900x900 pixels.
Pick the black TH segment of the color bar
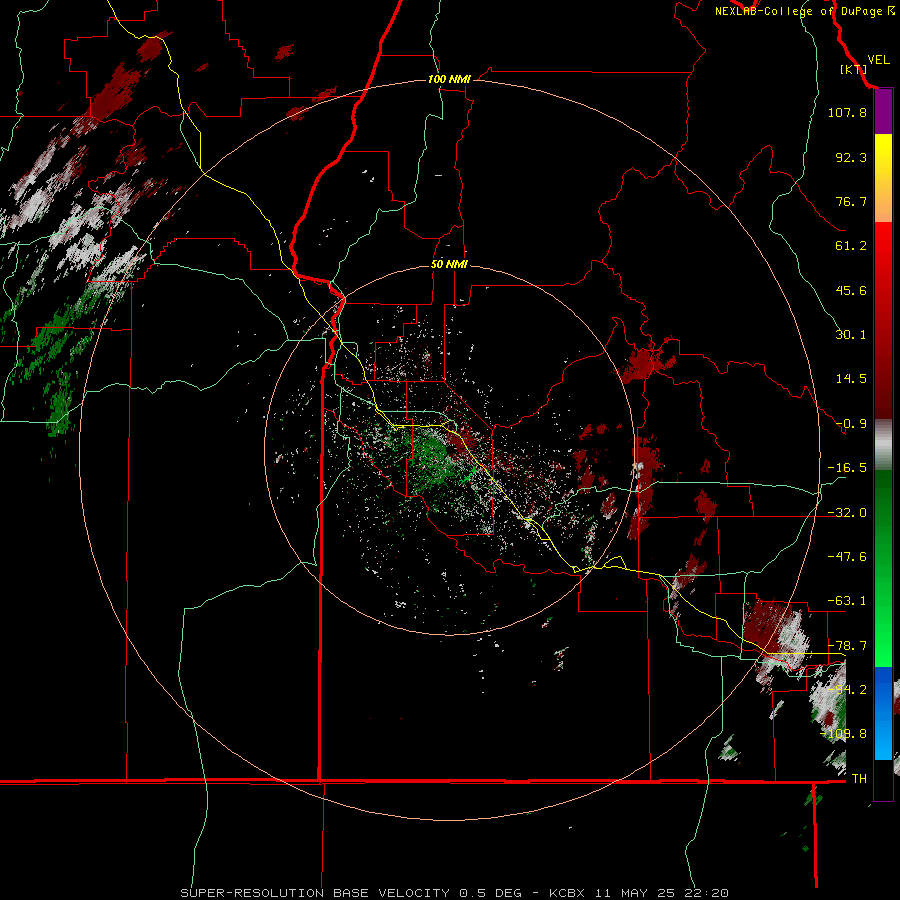(x=883, y=779)
